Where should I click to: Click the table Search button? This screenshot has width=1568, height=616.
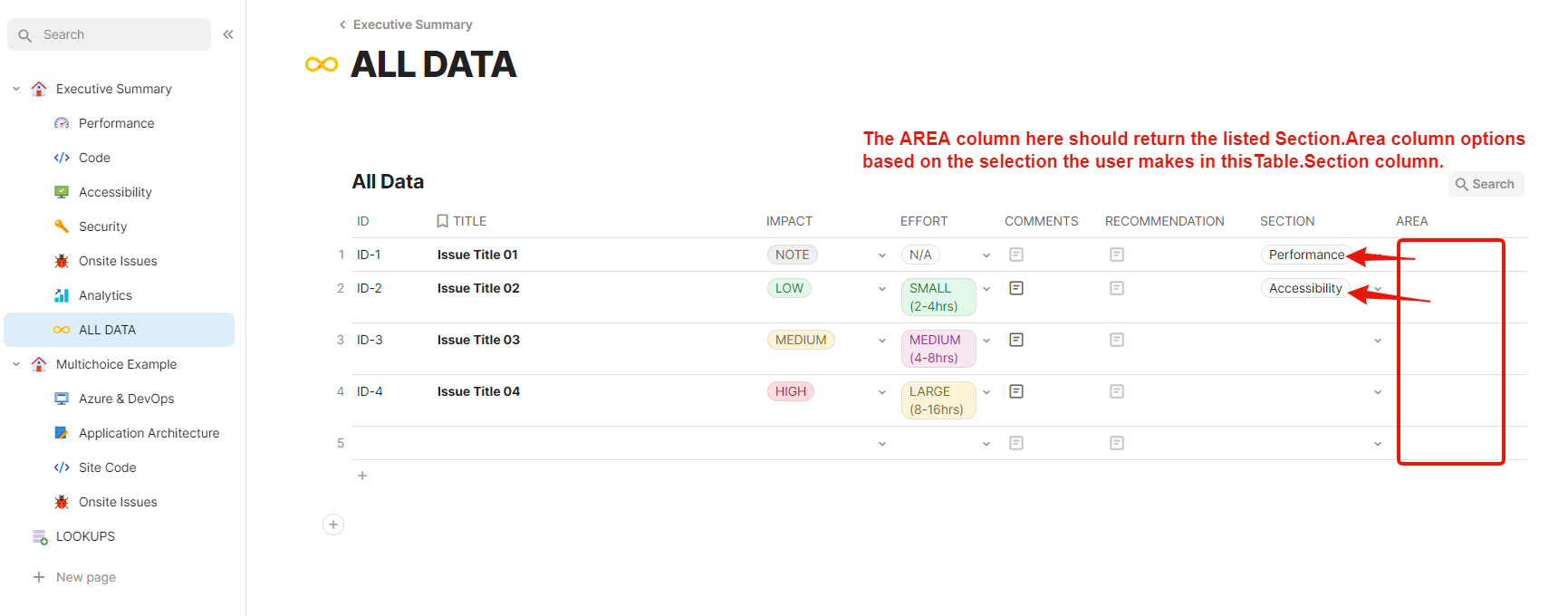click(1486, 184)
